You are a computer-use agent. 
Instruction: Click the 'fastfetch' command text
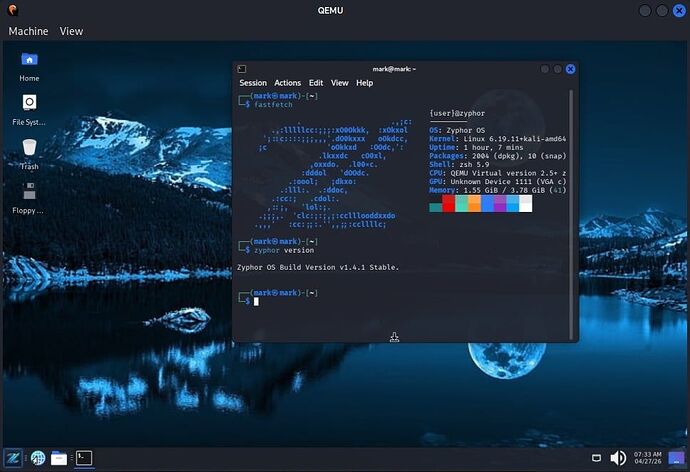pos(273,105)
